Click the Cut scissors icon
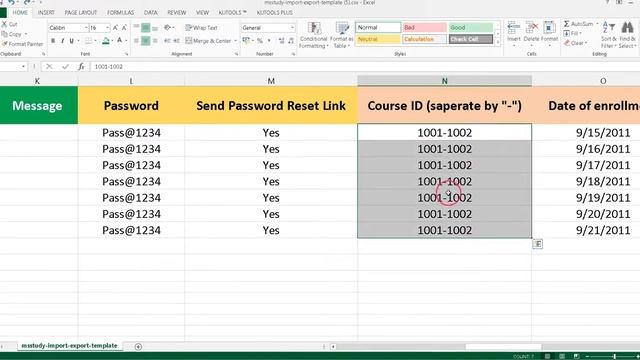 point(4,24)
